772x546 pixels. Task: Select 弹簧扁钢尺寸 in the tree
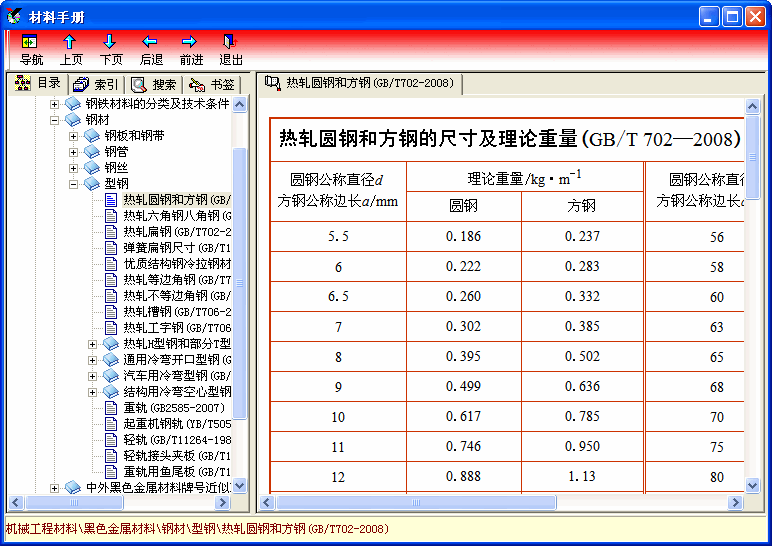click(176, 248)
